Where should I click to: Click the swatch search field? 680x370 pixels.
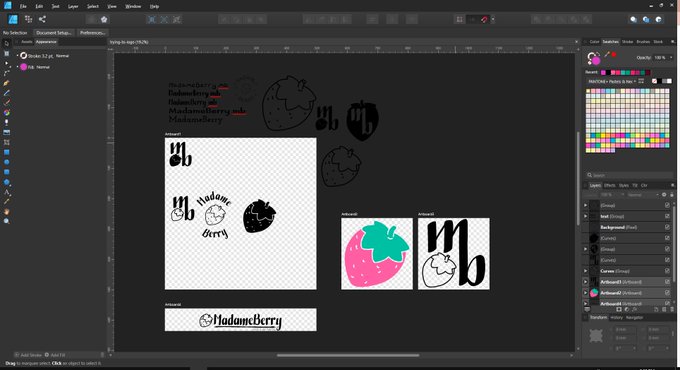click(629, 175)
